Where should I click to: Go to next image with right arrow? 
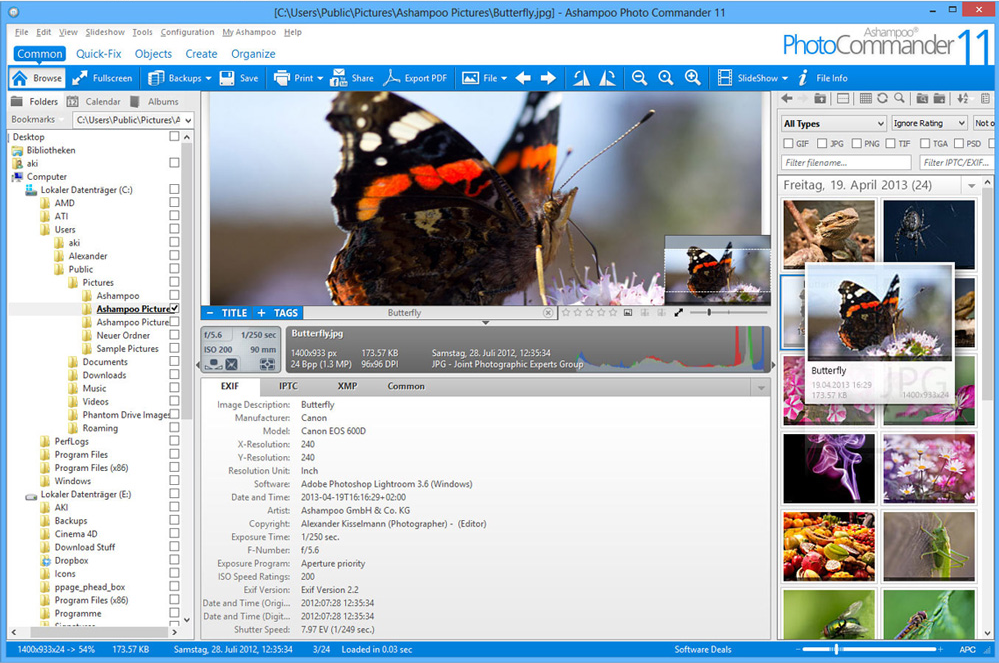coord(548,78)
